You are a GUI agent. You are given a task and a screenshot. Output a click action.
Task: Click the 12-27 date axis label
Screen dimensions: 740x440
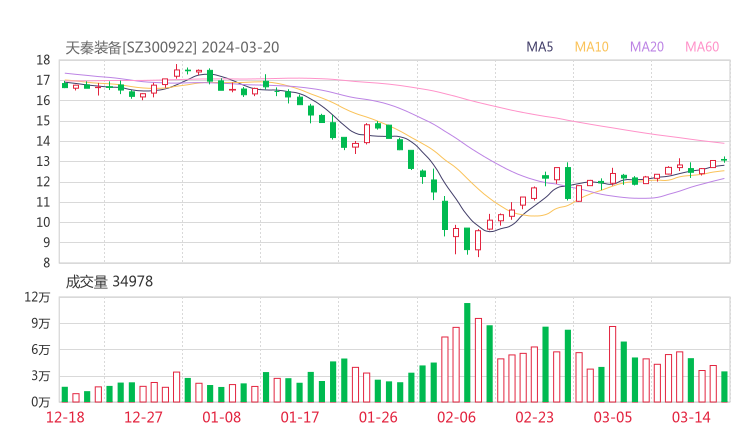click(143, 417)
